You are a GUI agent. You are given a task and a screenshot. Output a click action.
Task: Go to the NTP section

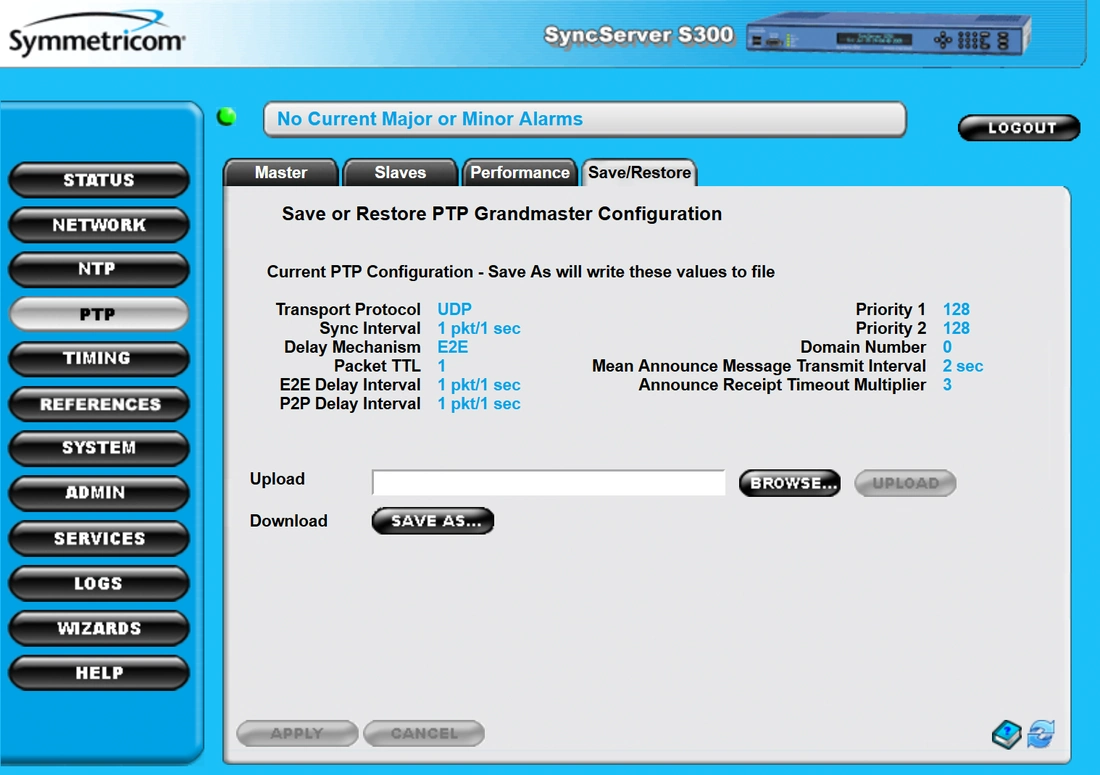coord(99,269)
